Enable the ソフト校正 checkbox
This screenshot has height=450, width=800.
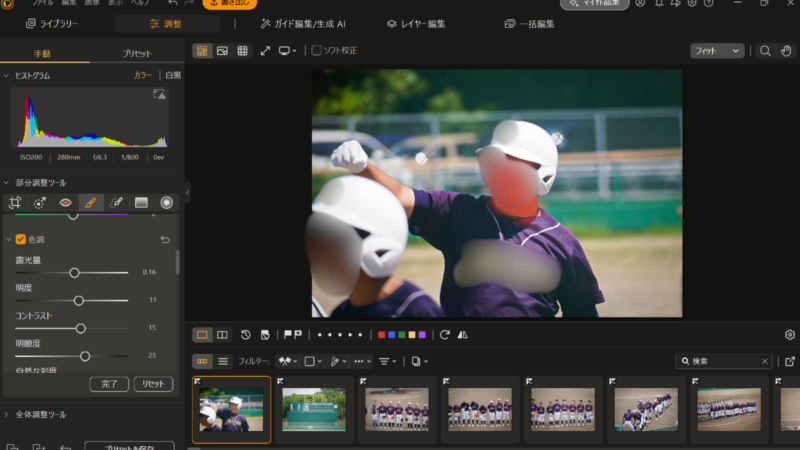point(316,51)
